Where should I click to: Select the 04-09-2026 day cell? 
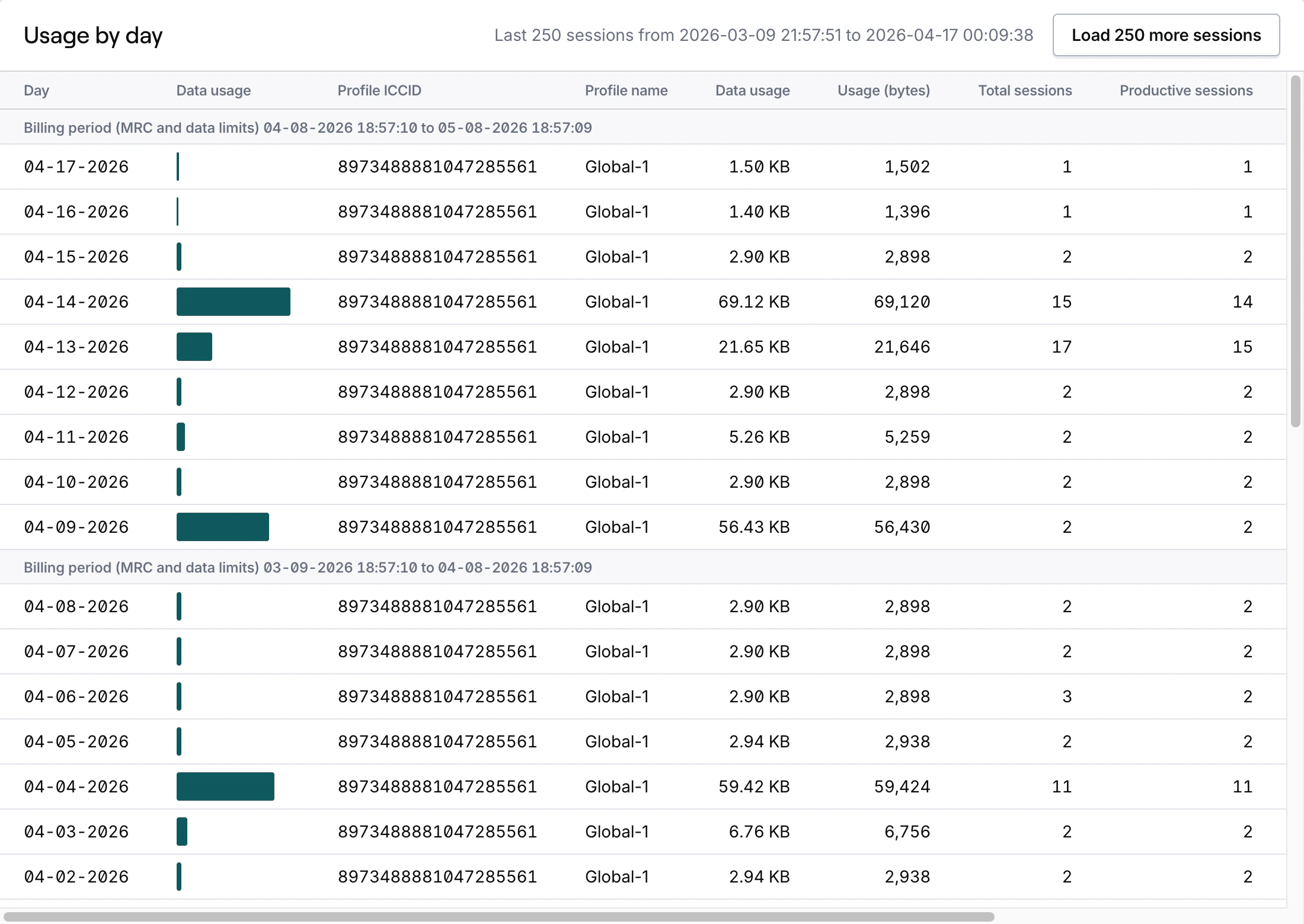coord(76,527)
